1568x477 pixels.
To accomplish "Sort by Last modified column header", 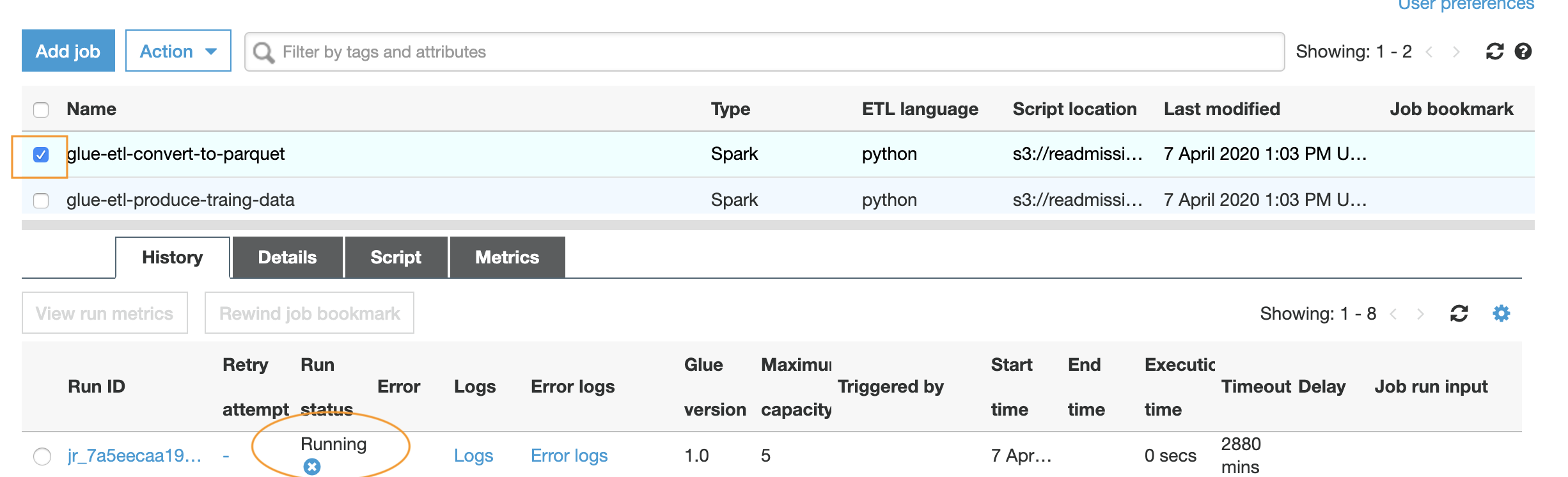I will pos(1221,109).
